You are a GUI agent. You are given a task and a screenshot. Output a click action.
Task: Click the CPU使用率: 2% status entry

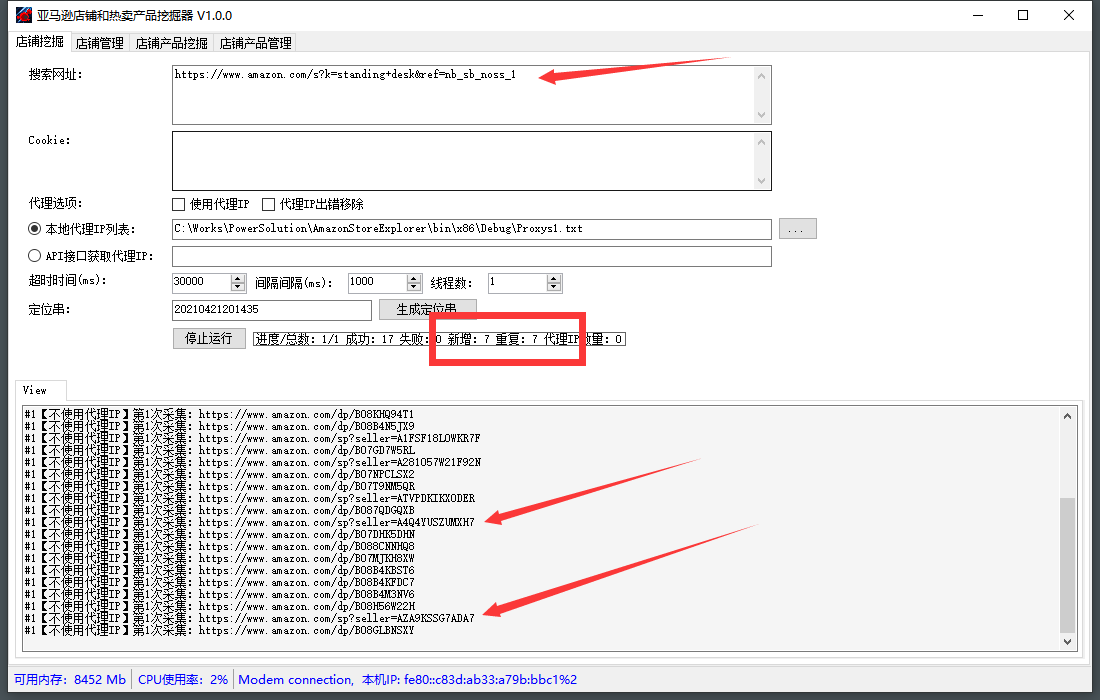coord(182,680)
